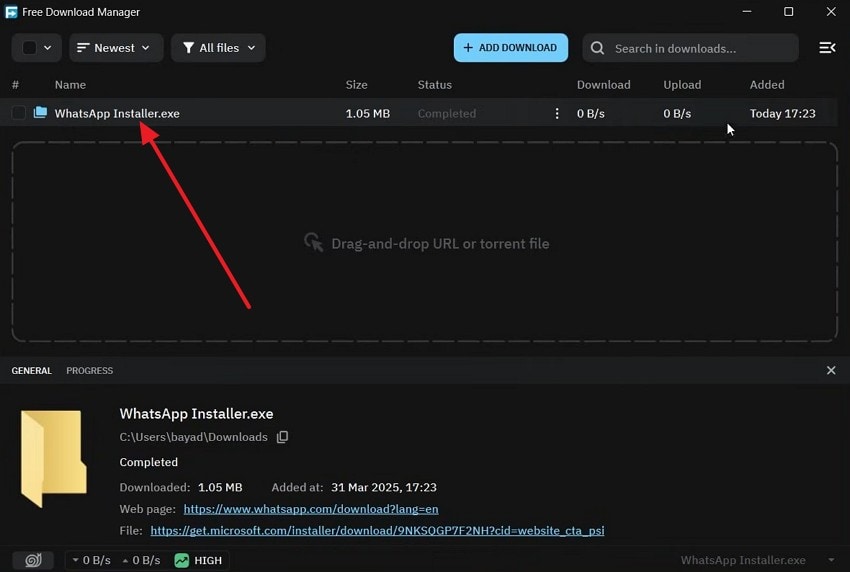
Task: Click the plus icon on ADD DOWNLOAD
Action: click(468, 48)
